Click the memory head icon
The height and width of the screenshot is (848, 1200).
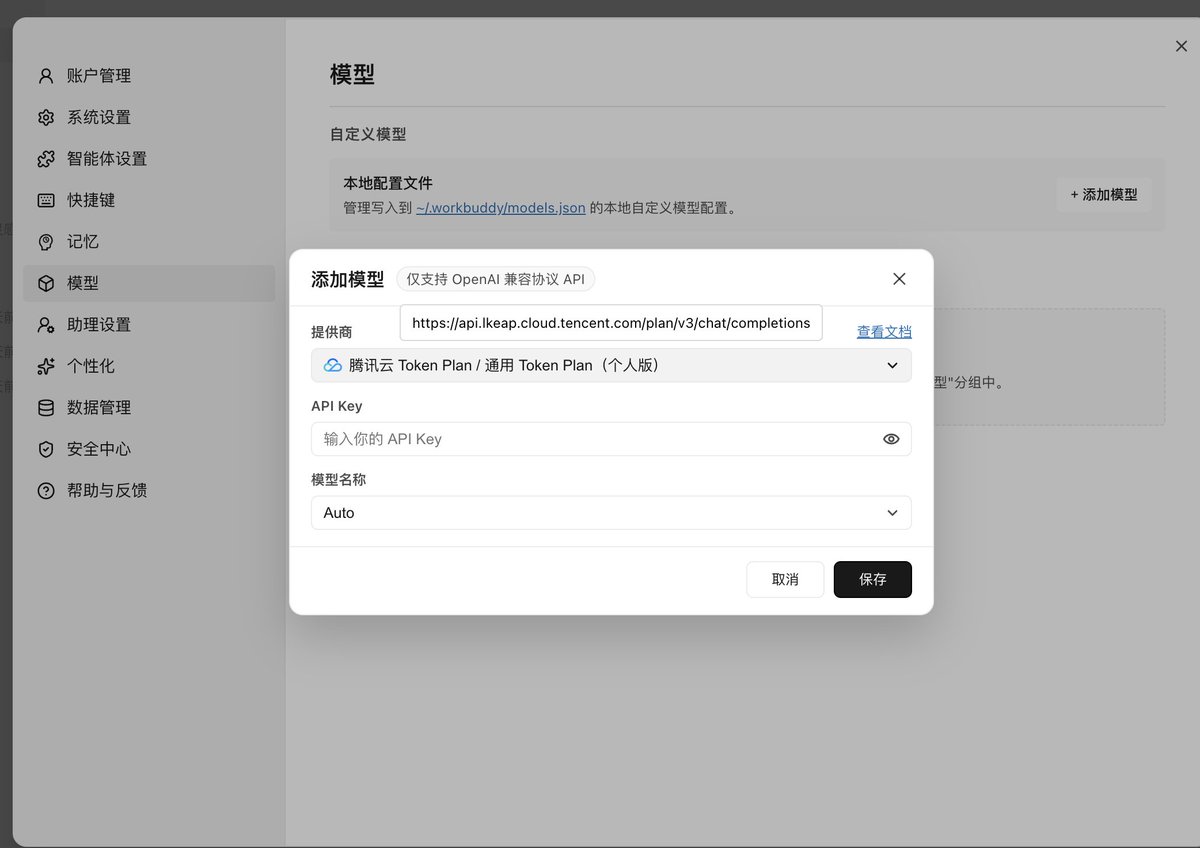point(46,242)
